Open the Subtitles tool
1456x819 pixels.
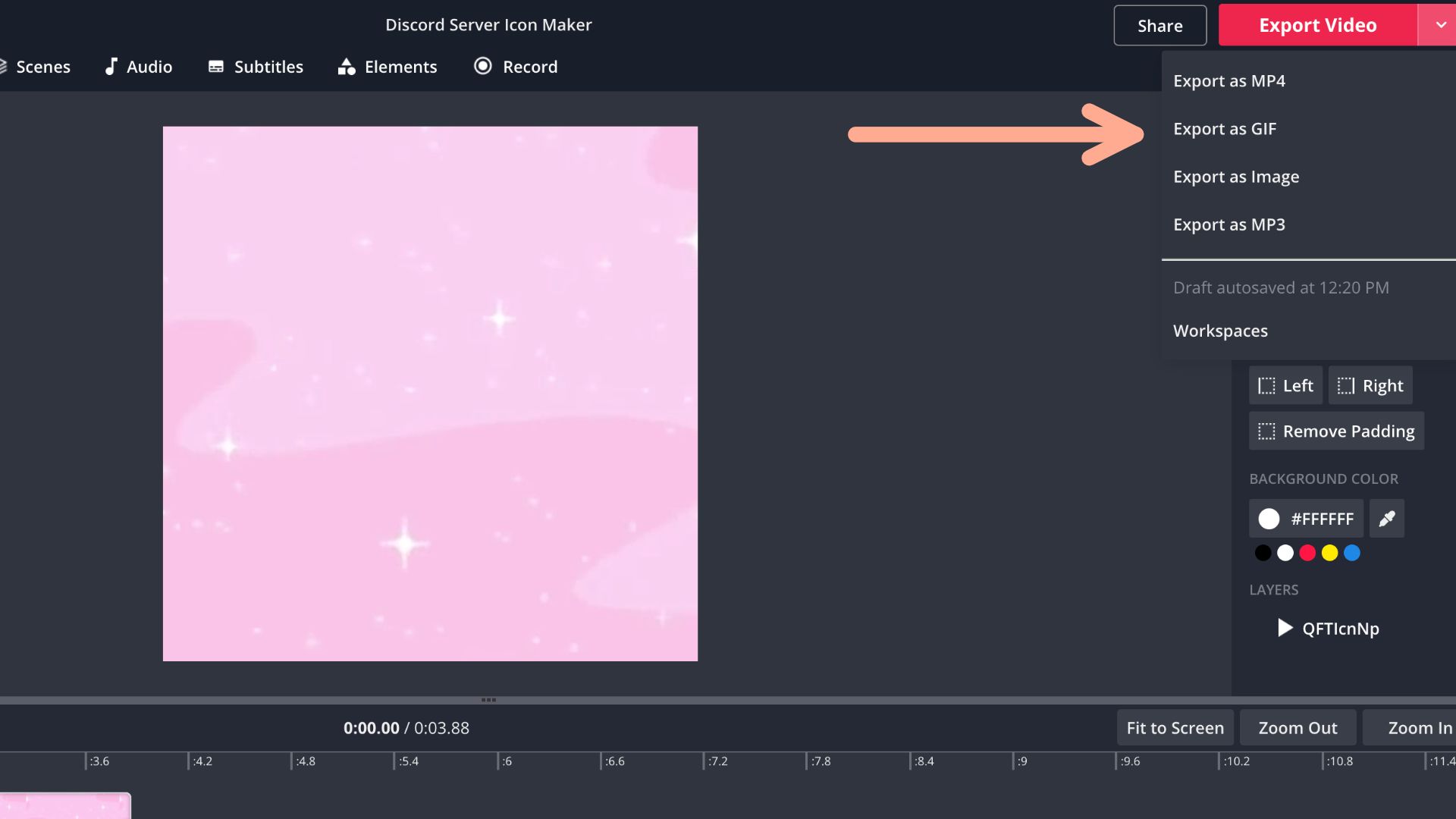(256, 67)
